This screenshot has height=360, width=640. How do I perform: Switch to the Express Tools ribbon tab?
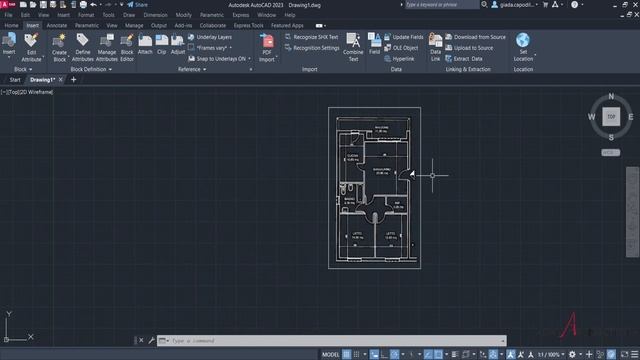click(249, 25)
